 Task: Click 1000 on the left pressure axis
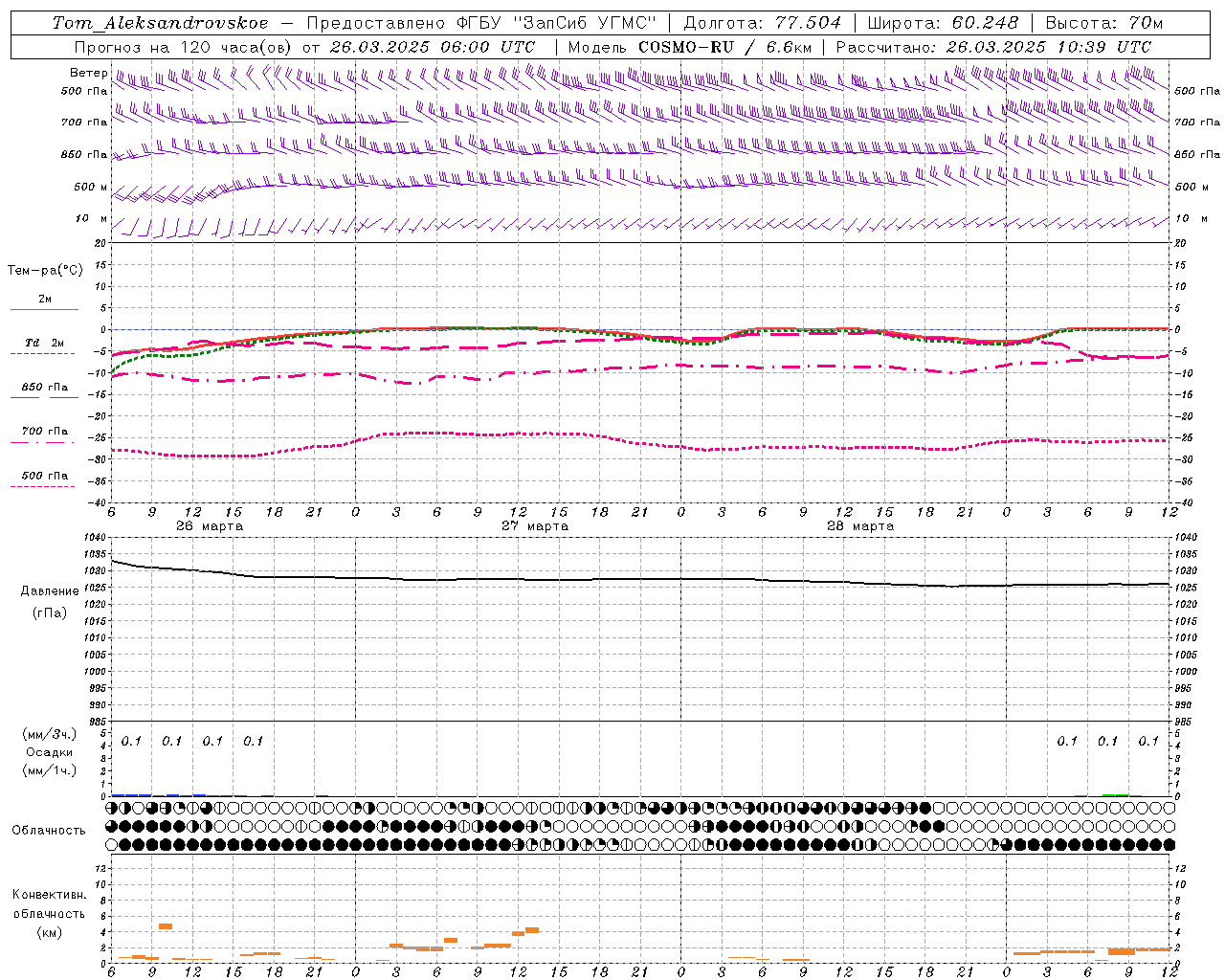(x=95, y=672)
